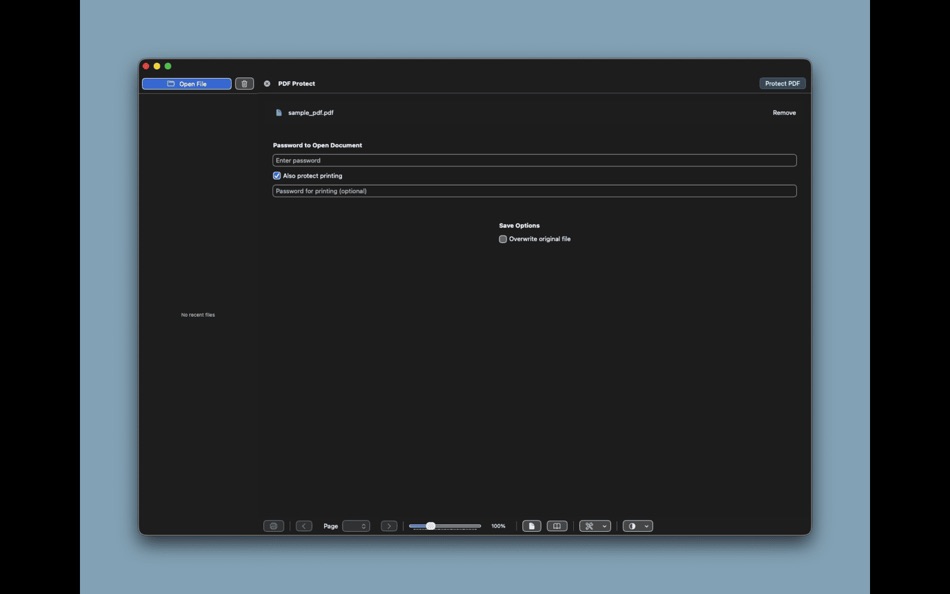
Task: Focus the Password for printing field
Action: [534, 191]
